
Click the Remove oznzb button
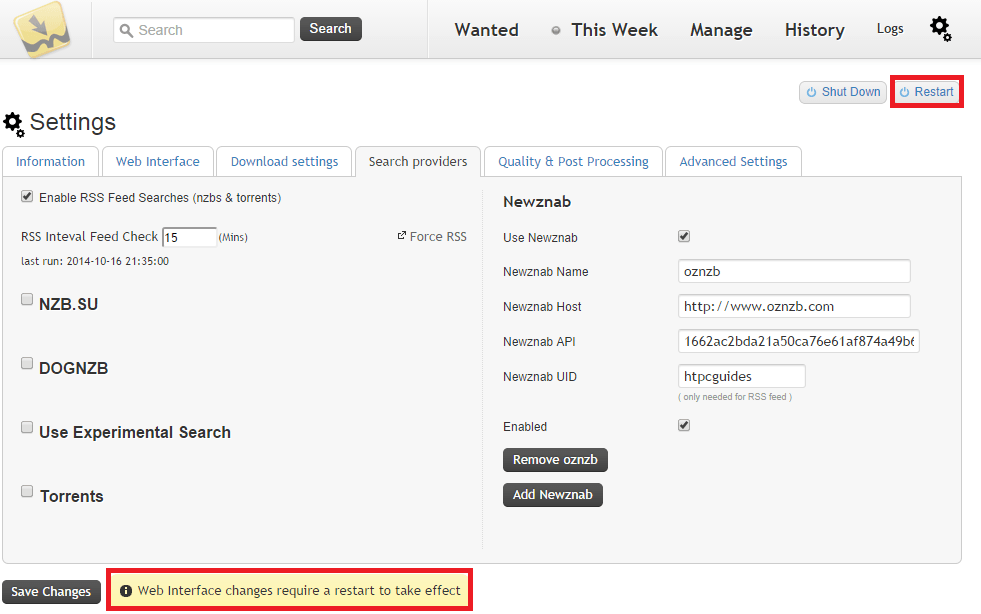click(555, 460)
